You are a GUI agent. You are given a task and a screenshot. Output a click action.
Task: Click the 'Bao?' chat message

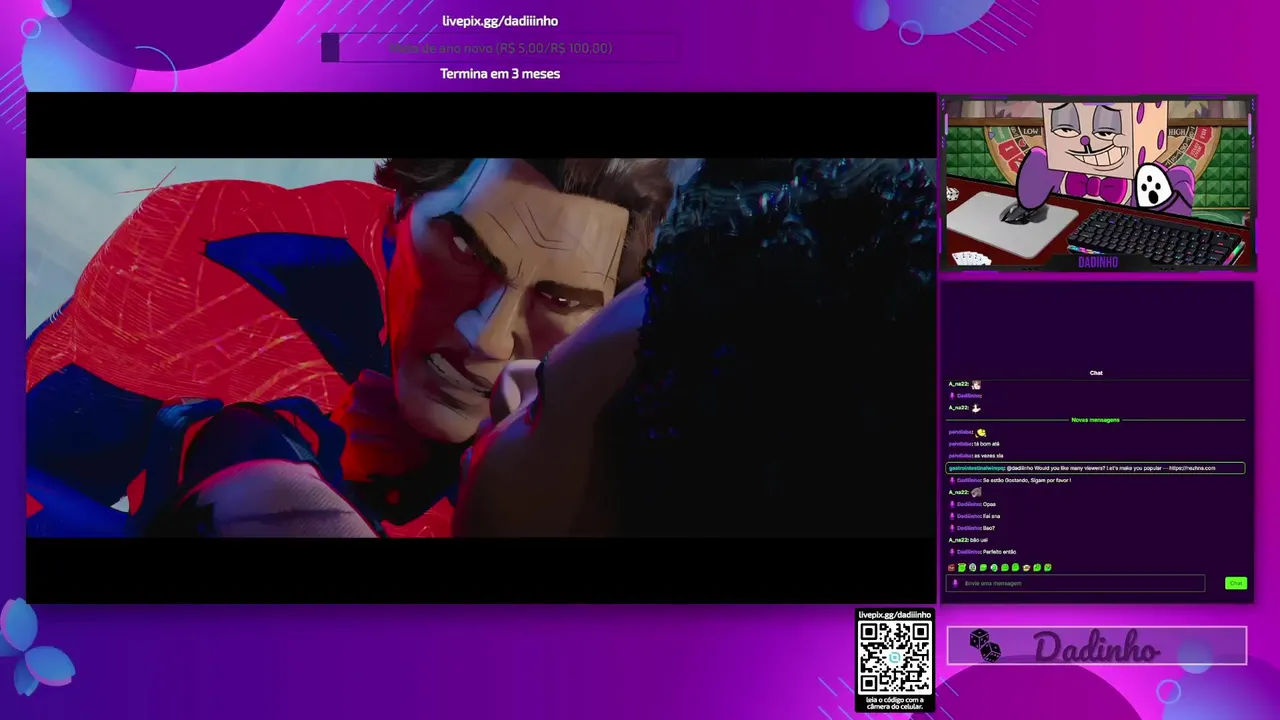[x=989, y=528]
